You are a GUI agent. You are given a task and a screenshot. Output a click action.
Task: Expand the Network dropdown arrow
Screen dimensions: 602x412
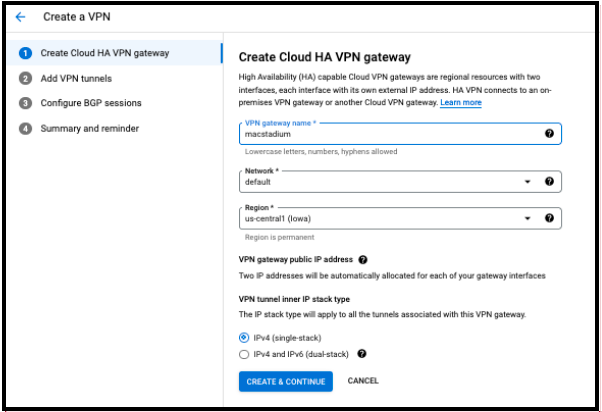[527, 182]
